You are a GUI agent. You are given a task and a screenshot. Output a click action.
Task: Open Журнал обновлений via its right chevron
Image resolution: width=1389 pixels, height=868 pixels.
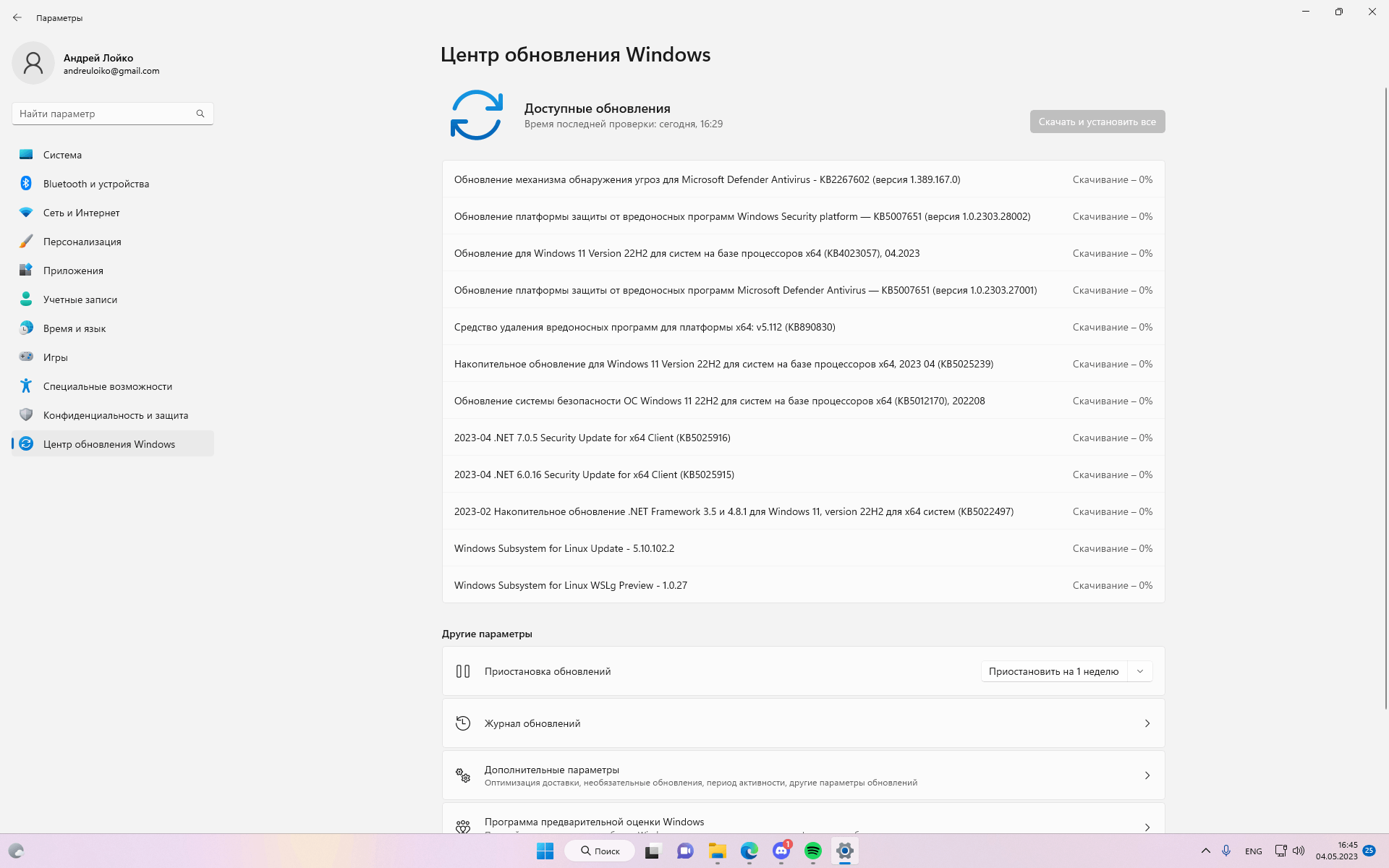(x=1147, y=723)
